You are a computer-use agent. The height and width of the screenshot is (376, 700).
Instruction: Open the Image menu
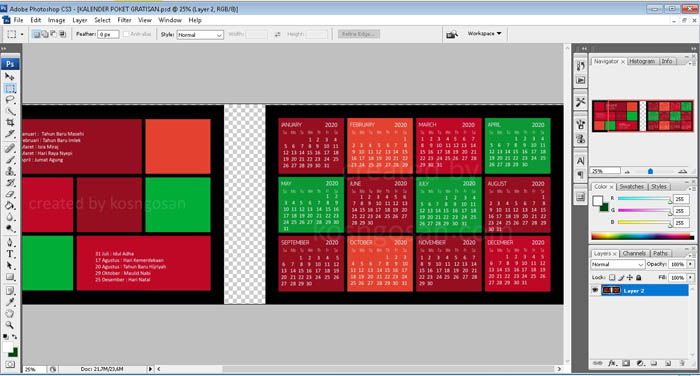click(56, 20)
